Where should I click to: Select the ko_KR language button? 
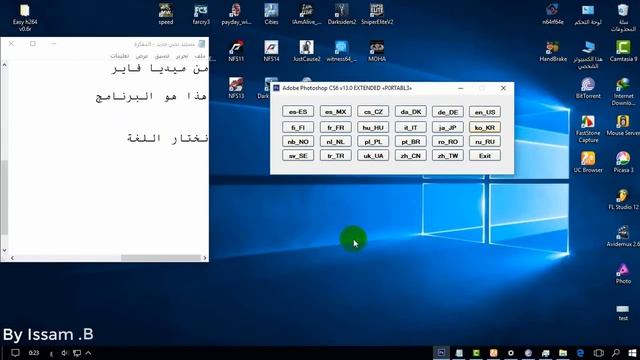tap(485, 127)
